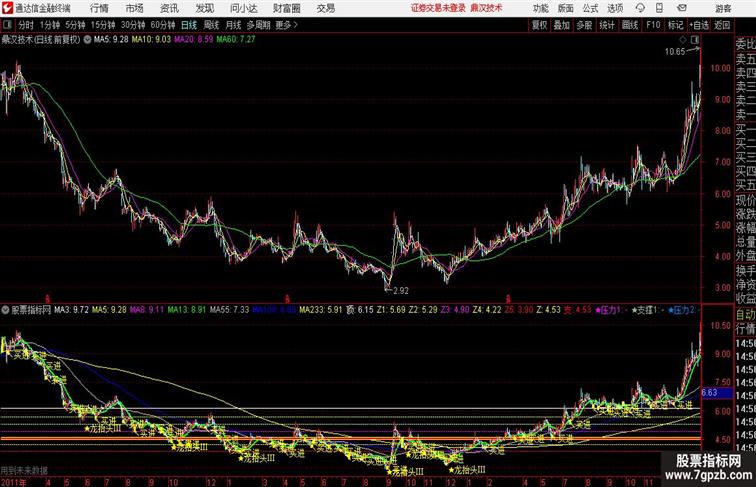
Task: Open the 问小达 menu
Action: point(243,8)
